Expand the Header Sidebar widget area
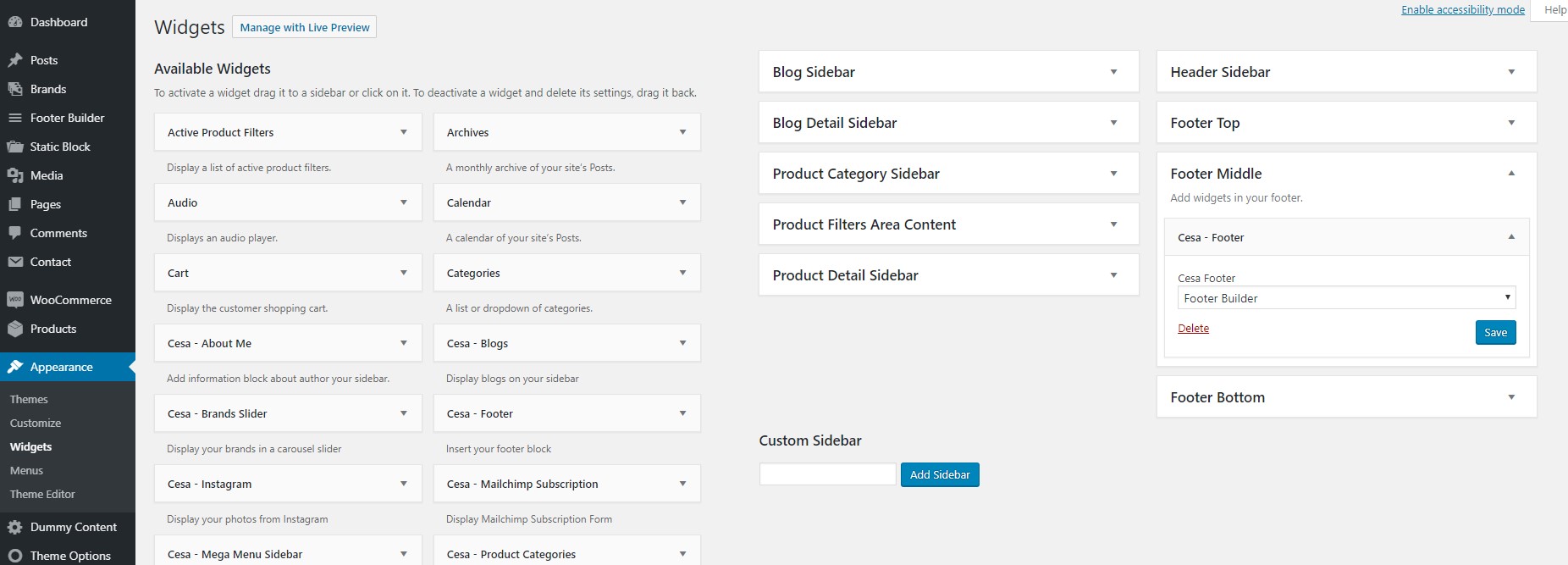 pyautogui.click(x=1511, y=72)
